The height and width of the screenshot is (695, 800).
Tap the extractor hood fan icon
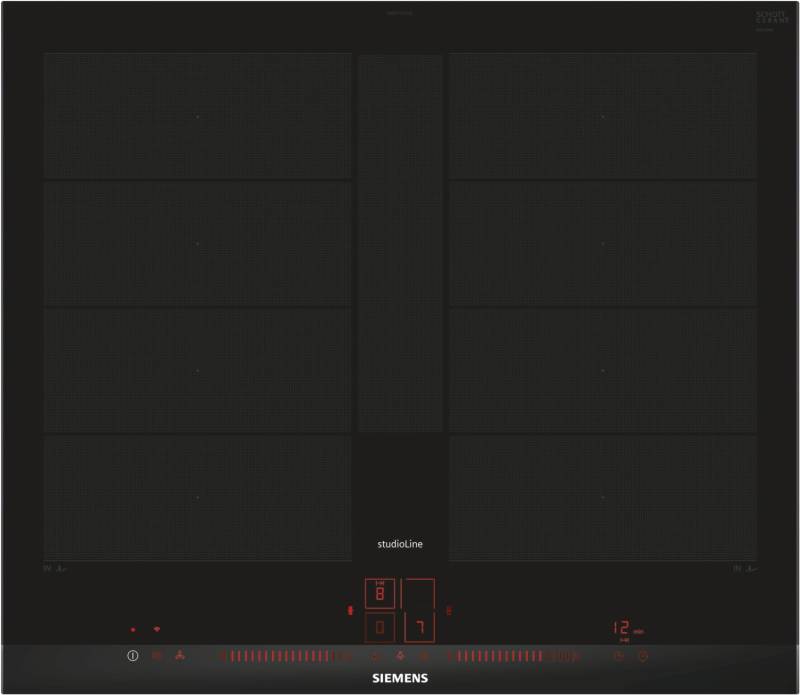pyautogui.click(x=180, y=655)
